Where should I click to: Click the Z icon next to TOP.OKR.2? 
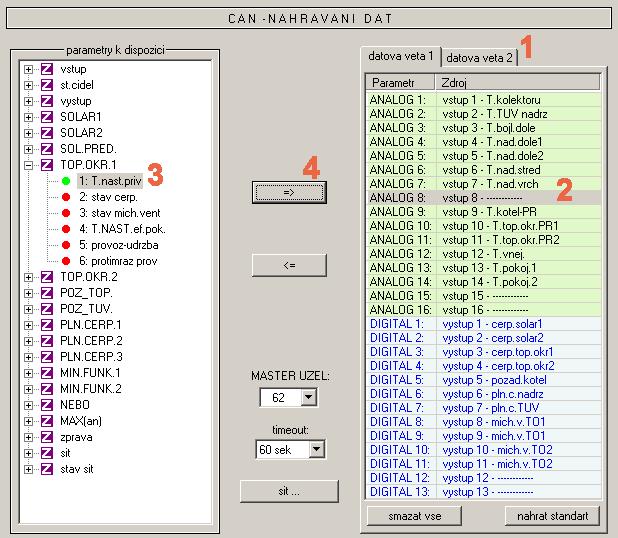coord(47,277)
